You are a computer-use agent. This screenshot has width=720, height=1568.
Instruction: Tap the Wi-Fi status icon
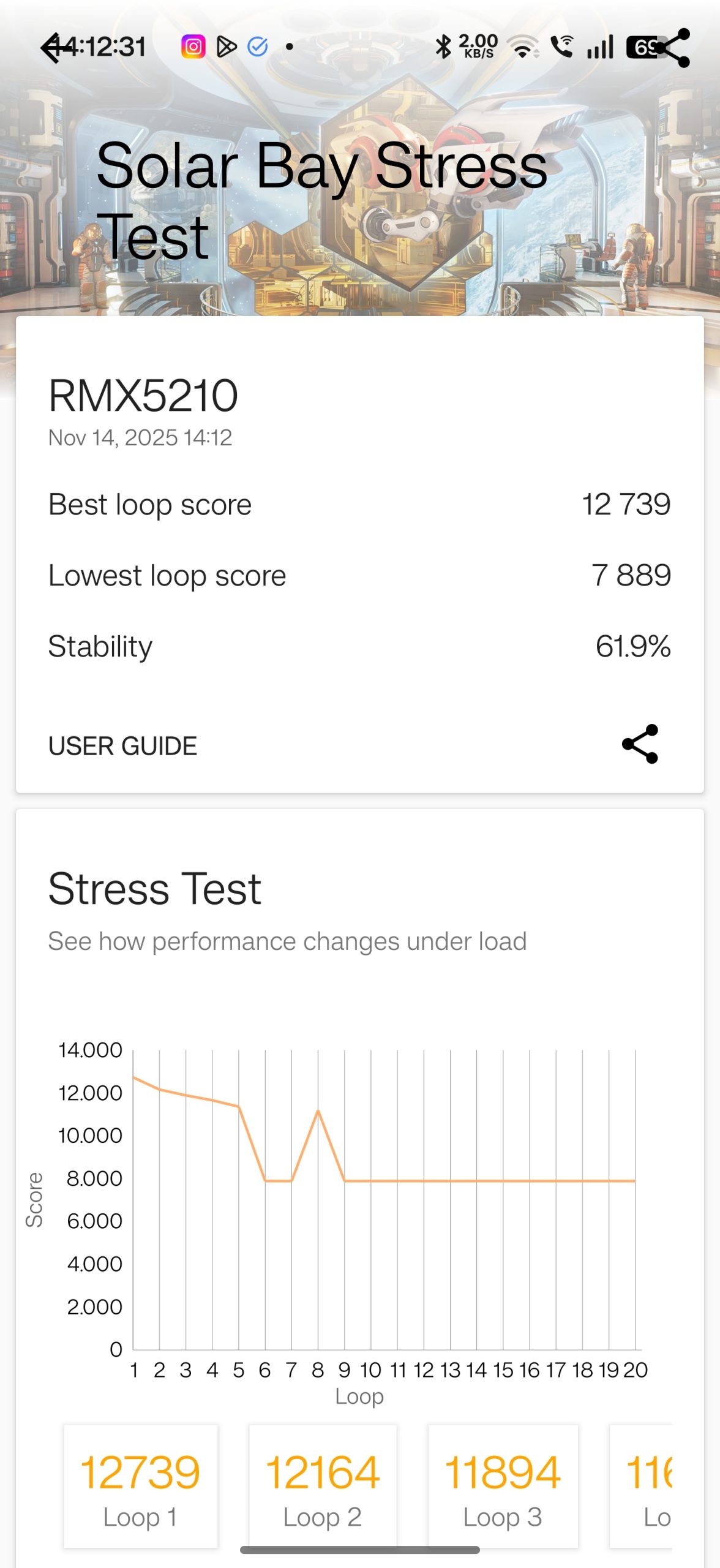tap(524, 47)
